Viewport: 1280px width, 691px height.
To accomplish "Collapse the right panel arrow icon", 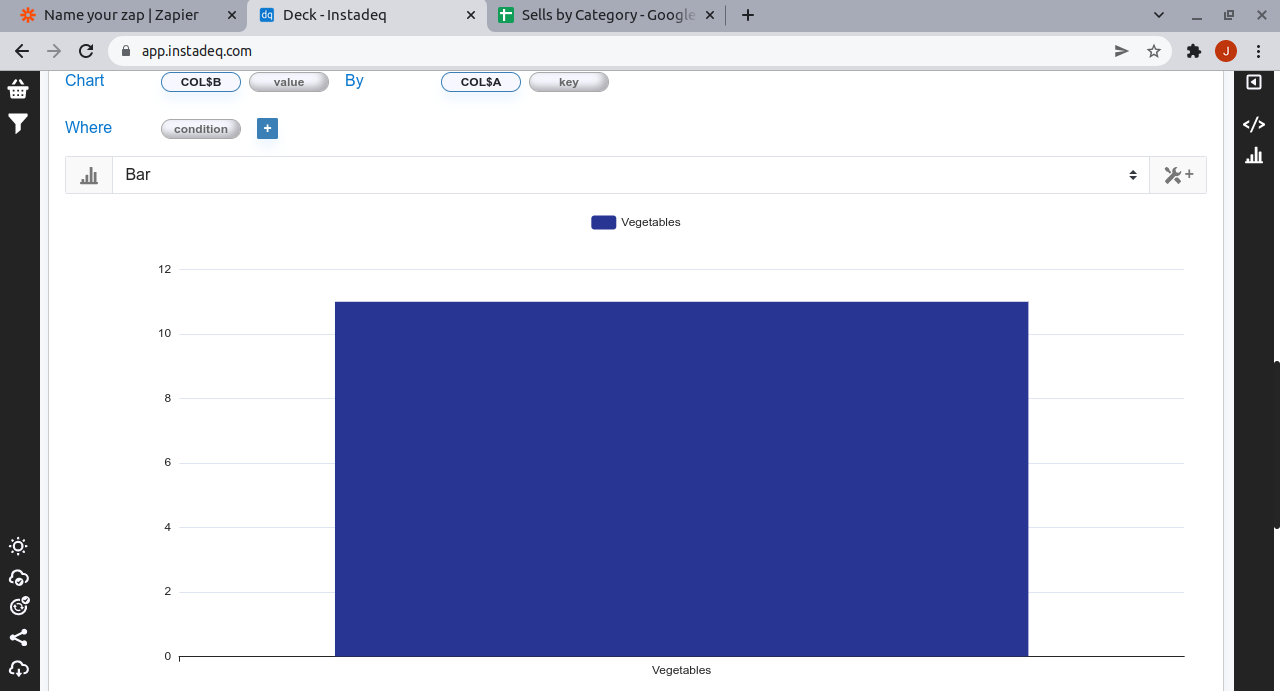I will (1254, 82).
